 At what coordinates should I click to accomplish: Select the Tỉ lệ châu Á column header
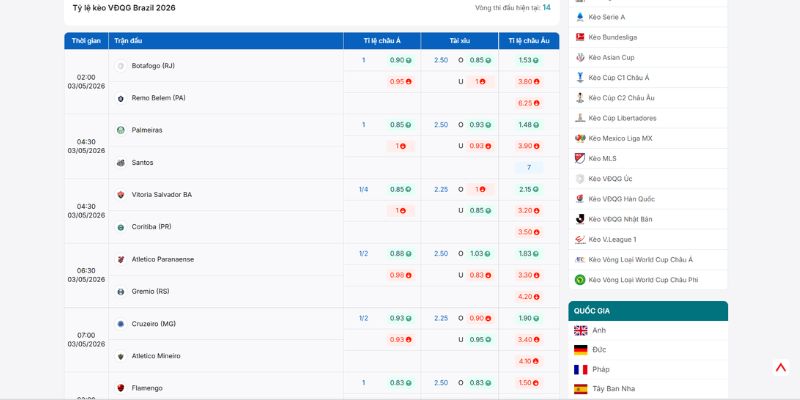pyautogui.click(x=382, y=41)
